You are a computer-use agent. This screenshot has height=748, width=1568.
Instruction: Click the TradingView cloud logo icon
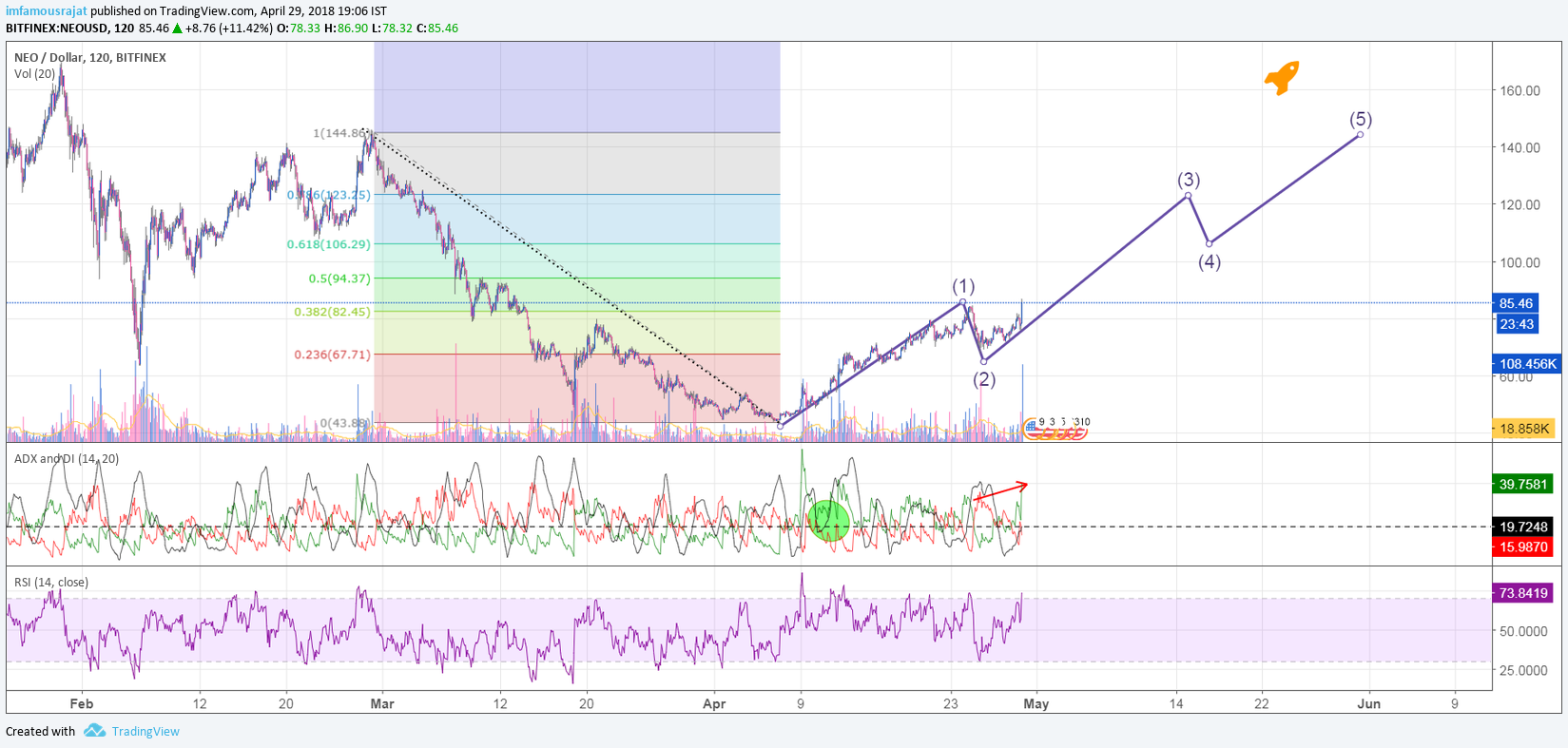pos(94,730)
